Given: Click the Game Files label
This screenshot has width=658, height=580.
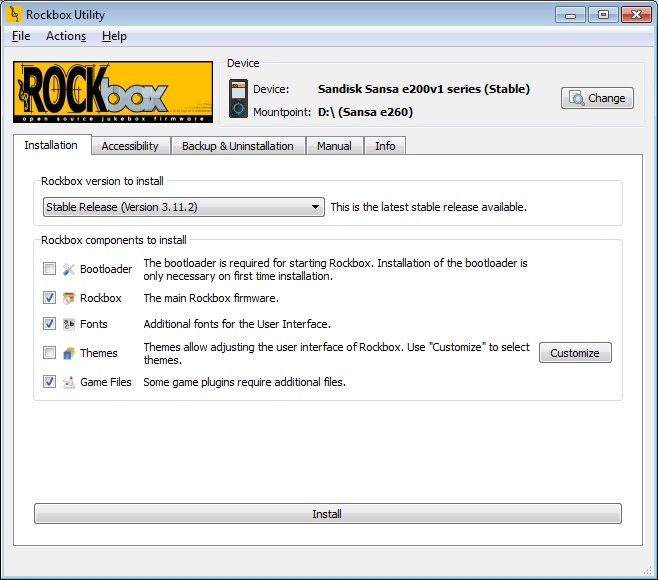Looking at the screenshot, I should (x=106, y=382).
